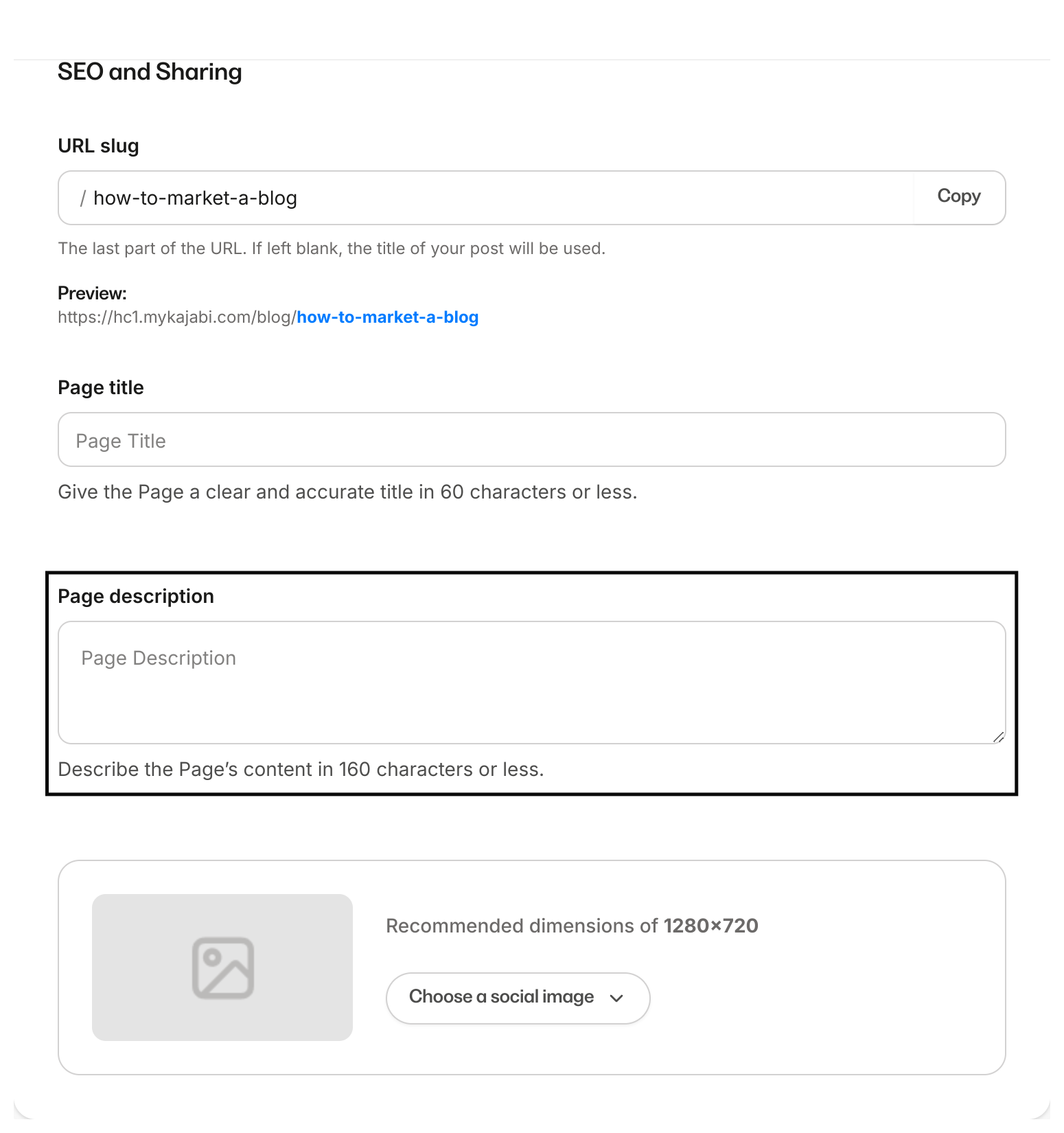Click the 'The last part of the URL' help text
The image size is (1064, 1133).
point(332,249)
